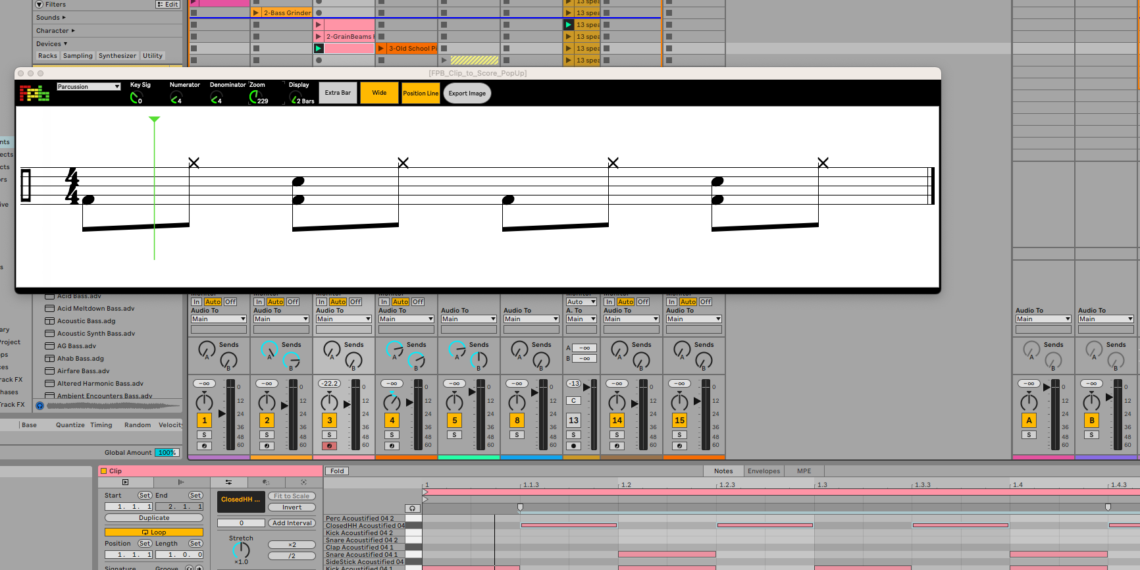Solo track 2 with its S button
1140x570 pixels.
266,434
